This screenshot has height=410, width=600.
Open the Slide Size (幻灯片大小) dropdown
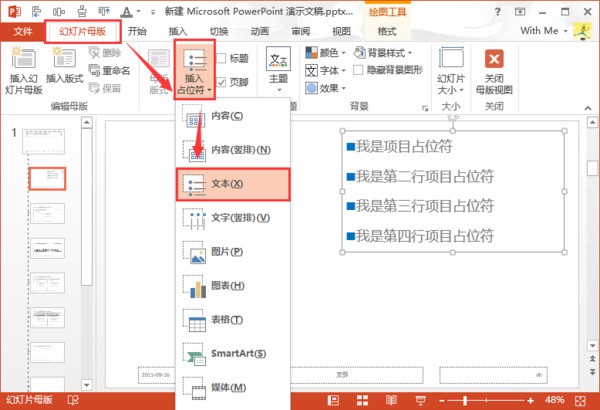point(451,70)
